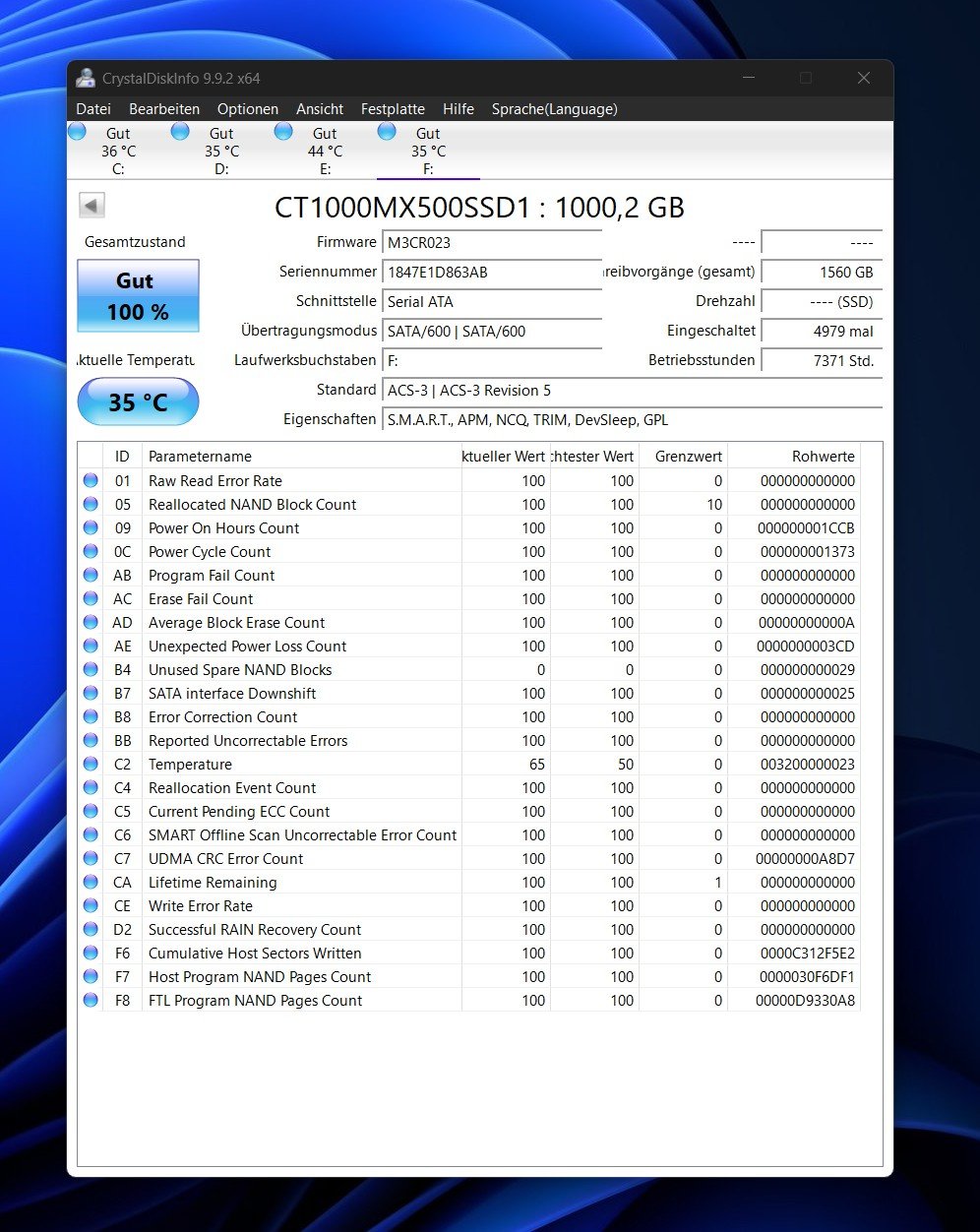Click status dot for Current Pending ECC Count
The image size is (980, 1232).
pyautogui.click(x=92, y=811)
